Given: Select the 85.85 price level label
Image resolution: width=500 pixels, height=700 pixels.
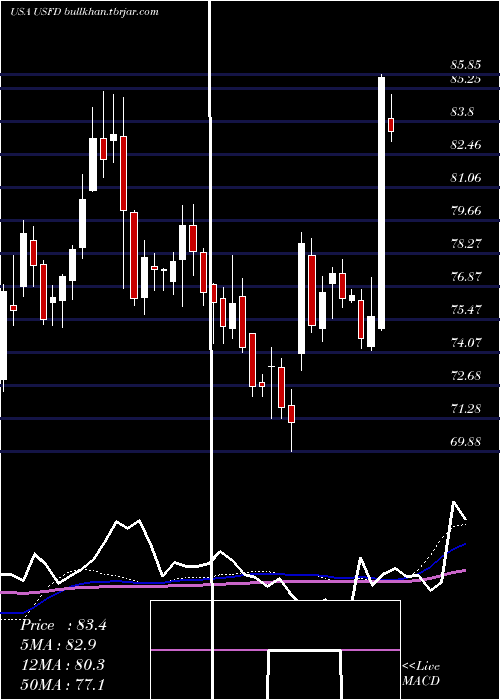Looking at the screenshot, I should [466, 65].
